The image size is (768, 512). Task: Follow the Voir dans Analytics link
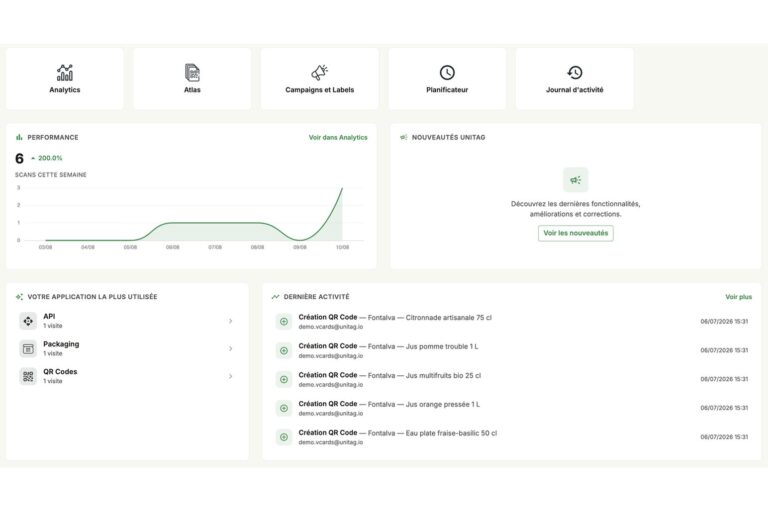[x=338, y=137]
